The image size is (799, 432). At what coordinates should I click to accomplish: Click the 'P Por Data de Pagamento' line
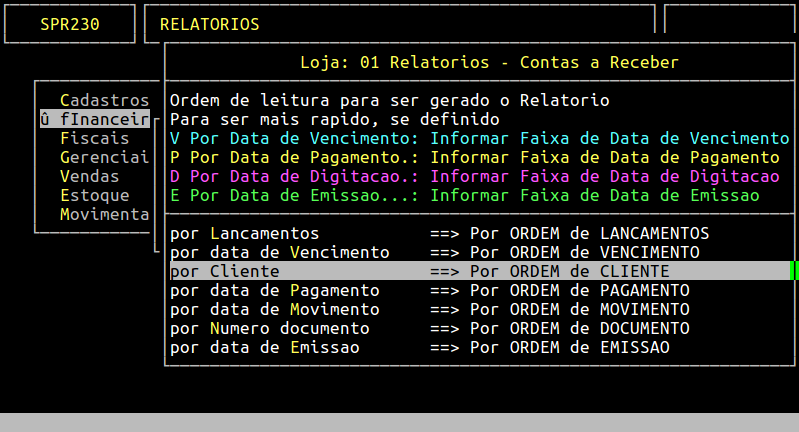pyautogui.click(x=474, y=157)
